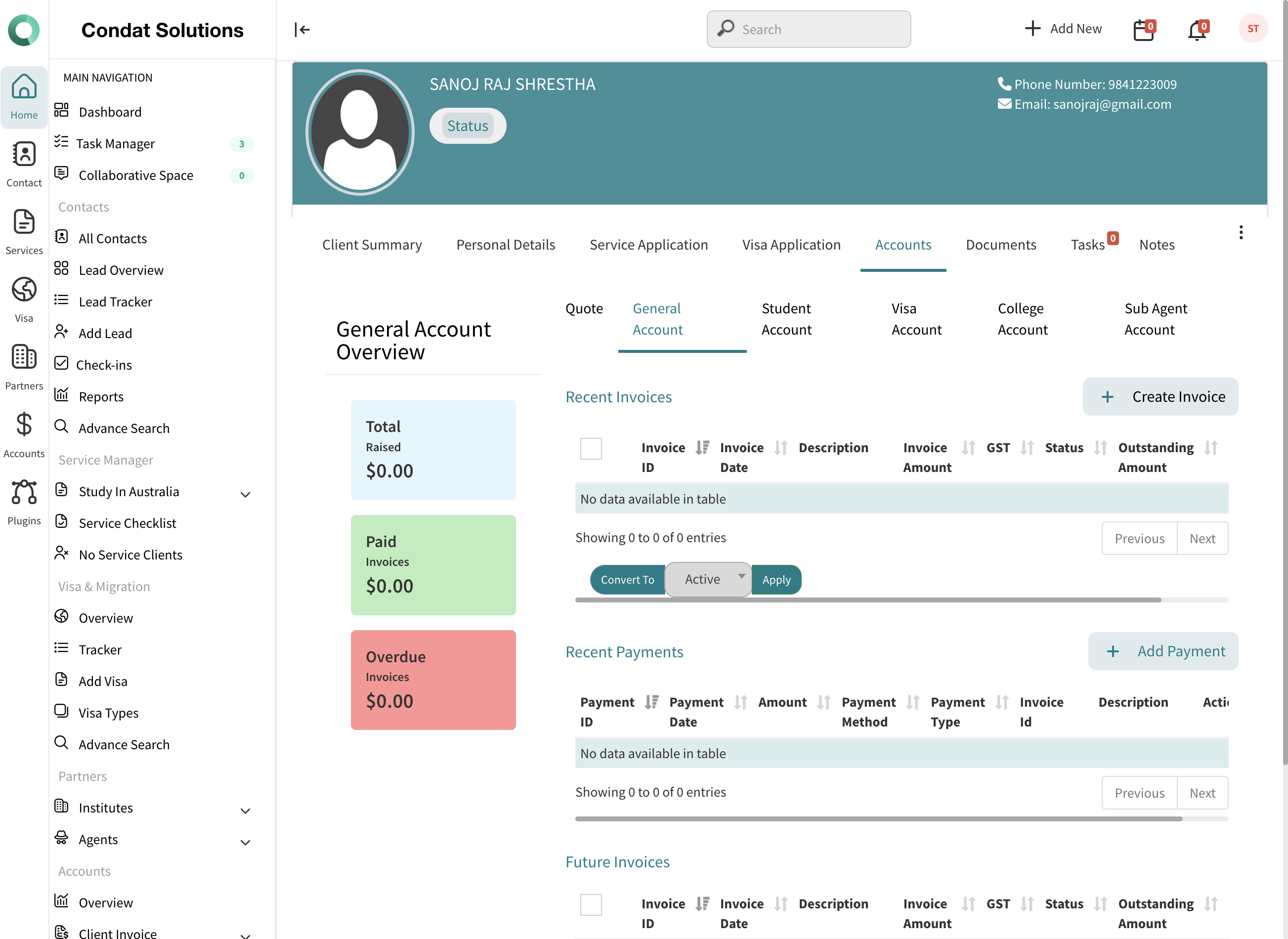Image resolution: width=1288 pixels, height=939 pixels.
Task: Switch to the Visa Application tab
Action: 791,245
